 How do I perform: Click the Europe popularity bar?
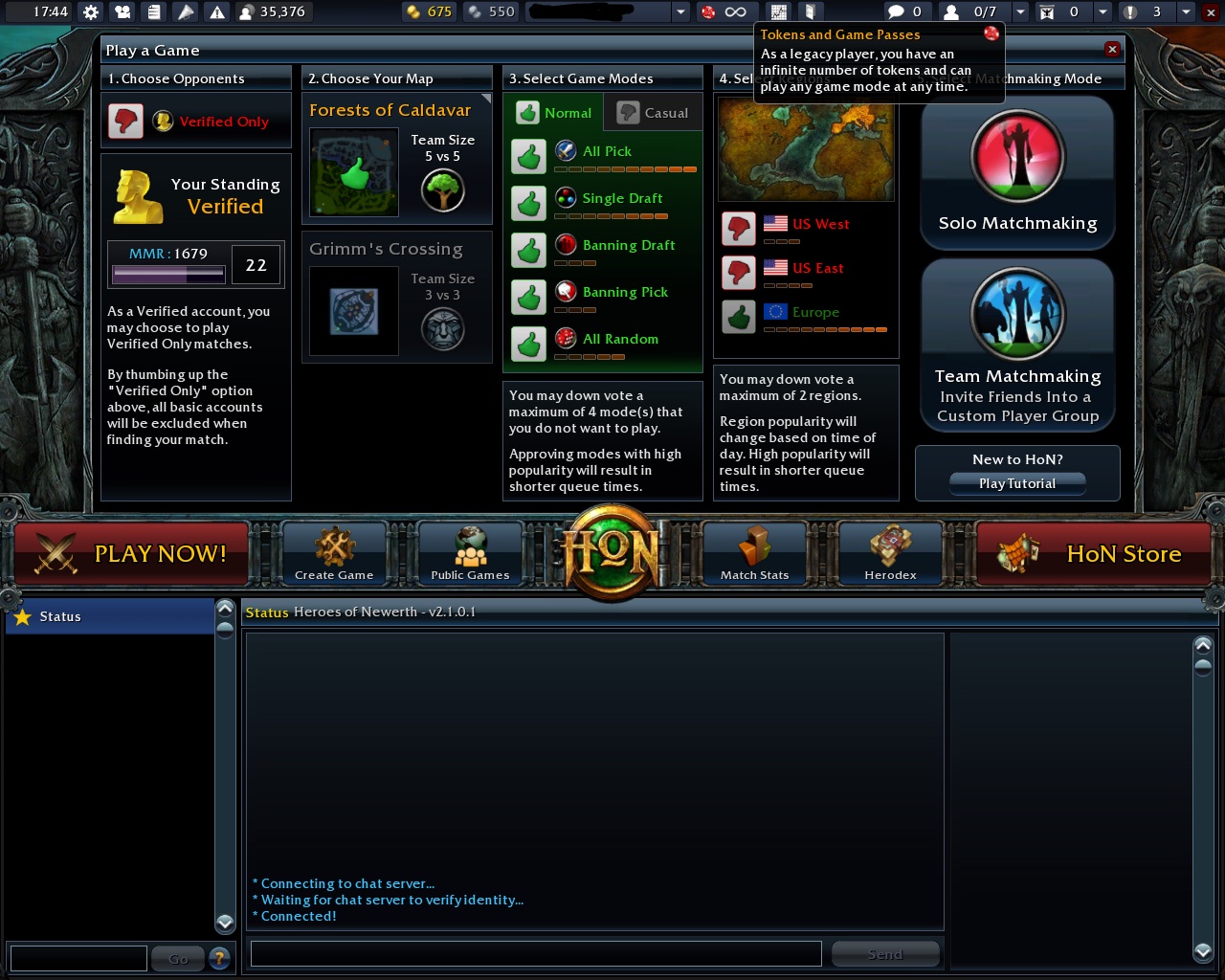825,329
